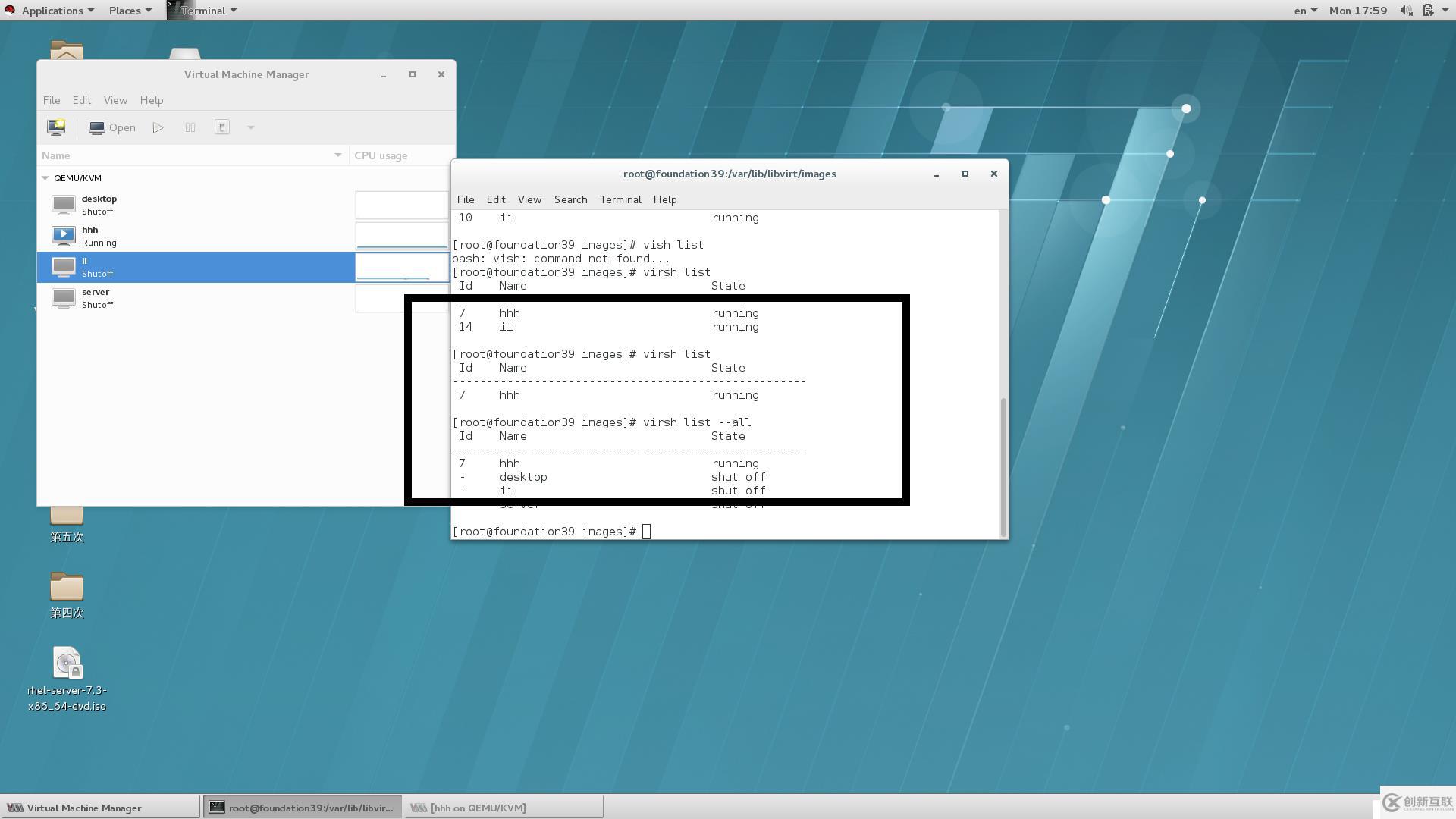Click the Open button in Virtual Machine Manager
1456x819 pixels.
tap(112, 127)
